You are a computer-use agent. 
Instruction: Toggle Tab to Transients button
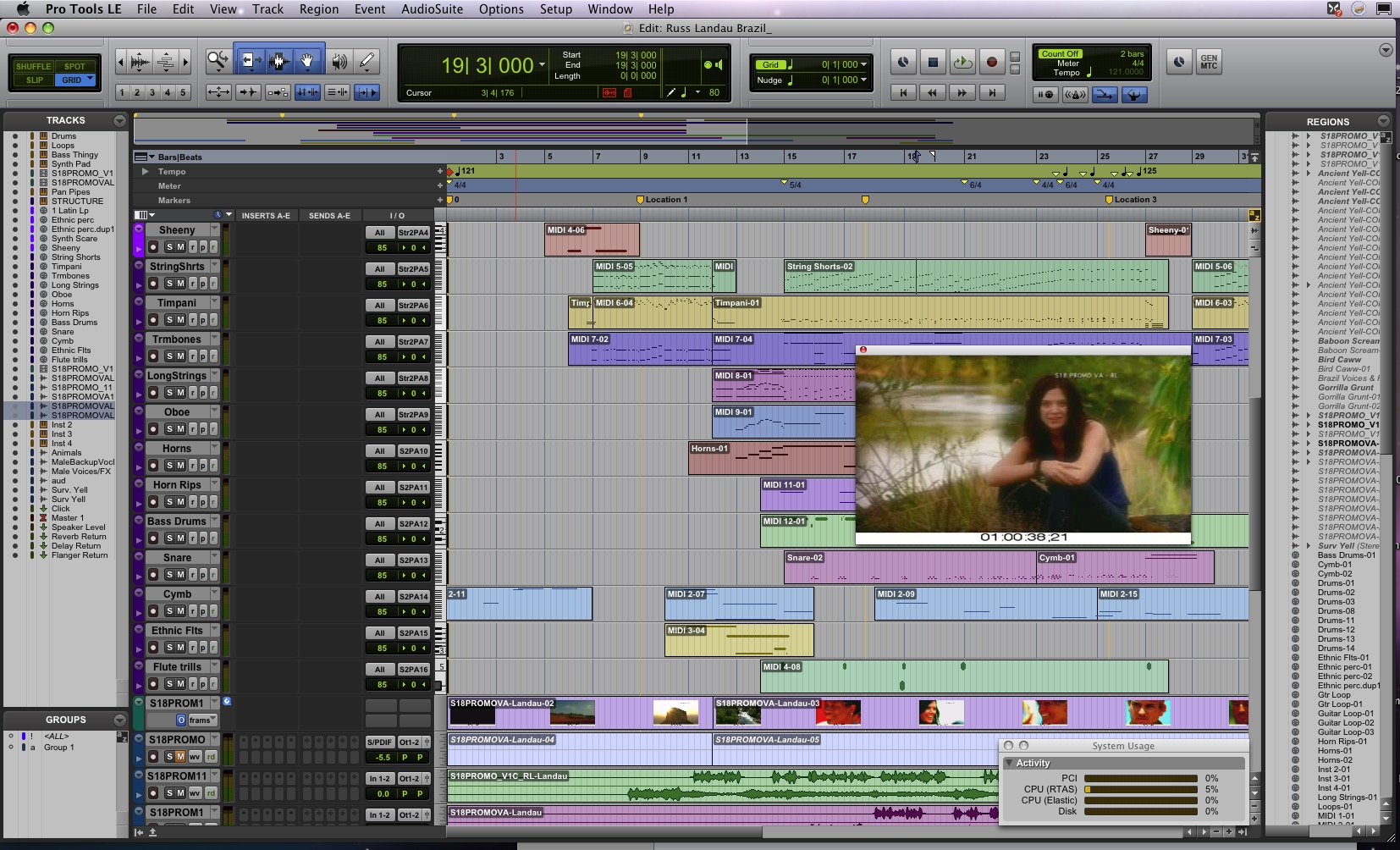pos(248,92)
